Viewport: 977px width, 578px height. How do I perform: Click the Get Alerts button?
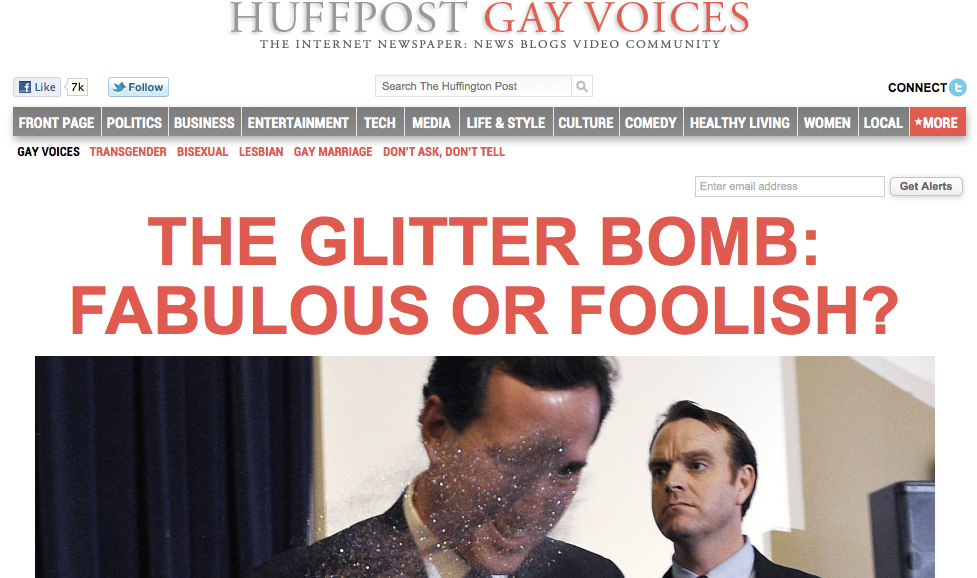[926, 186]
